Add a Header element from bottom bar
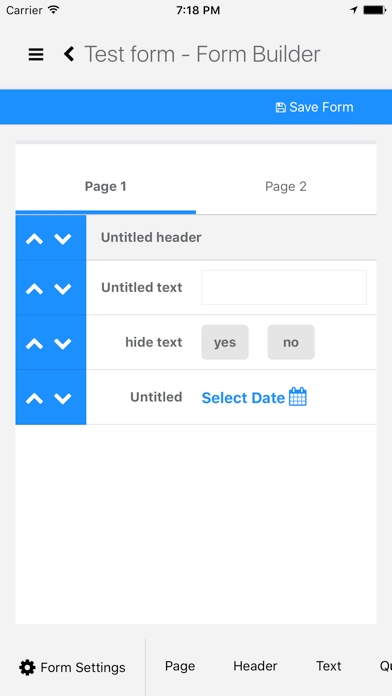This screenshot has height=696, width=392. click(x=255, y=666)
